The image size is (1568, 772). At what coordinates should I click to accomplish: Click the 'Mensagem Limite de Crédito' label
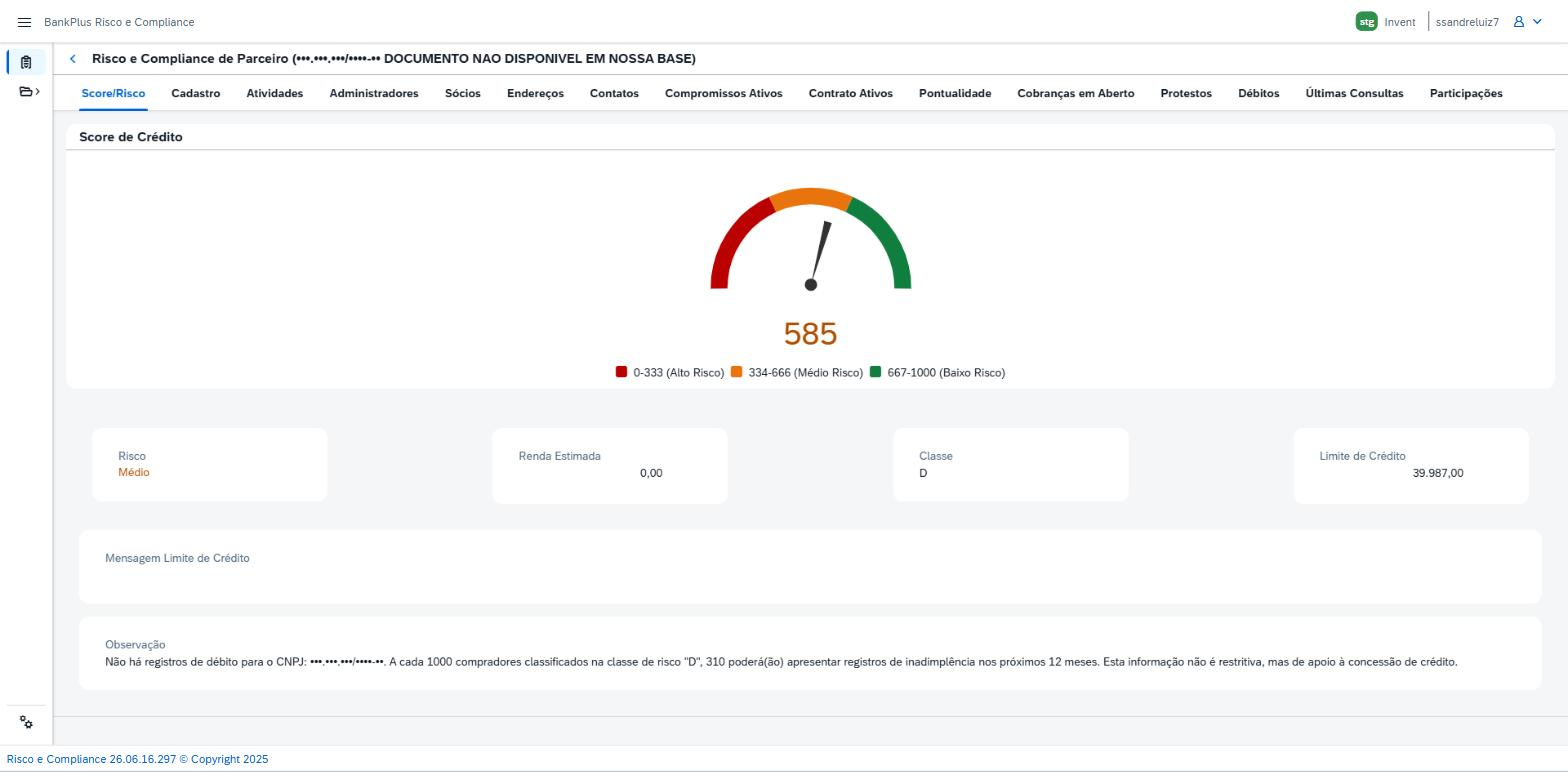(x=177, y=558)
